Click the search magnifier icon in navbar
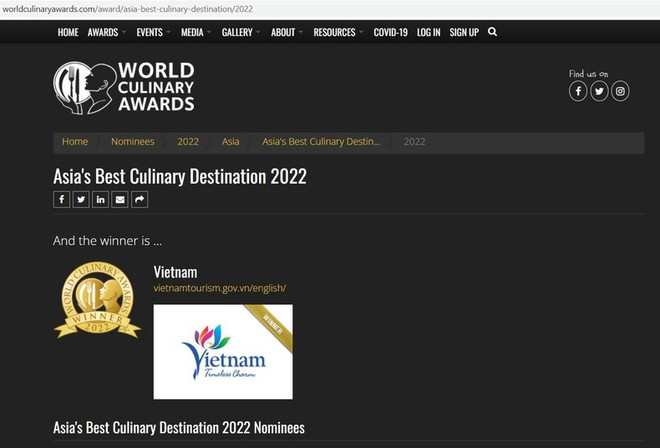Image resolution: width=660 pixels, height=448 pixels. pyautogui.click(x=492, y=32)
